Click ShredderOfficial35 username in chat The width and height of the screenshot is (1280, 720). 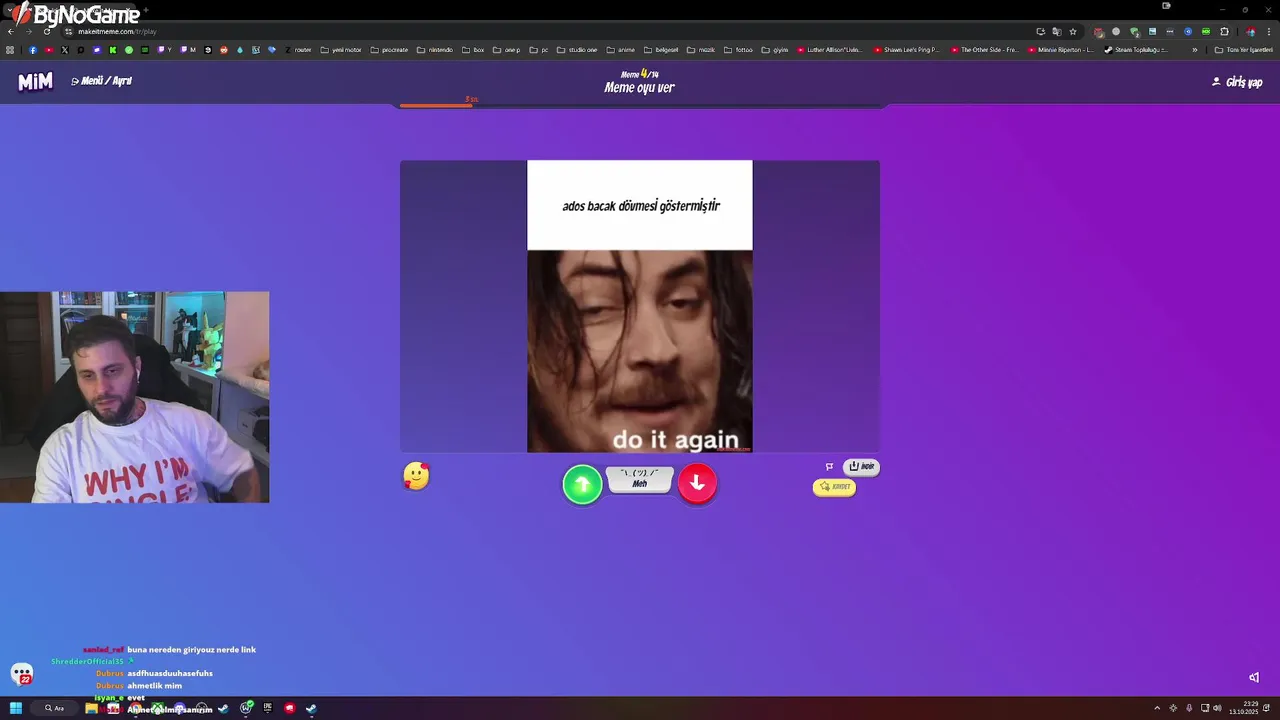(x=87, y=662)
